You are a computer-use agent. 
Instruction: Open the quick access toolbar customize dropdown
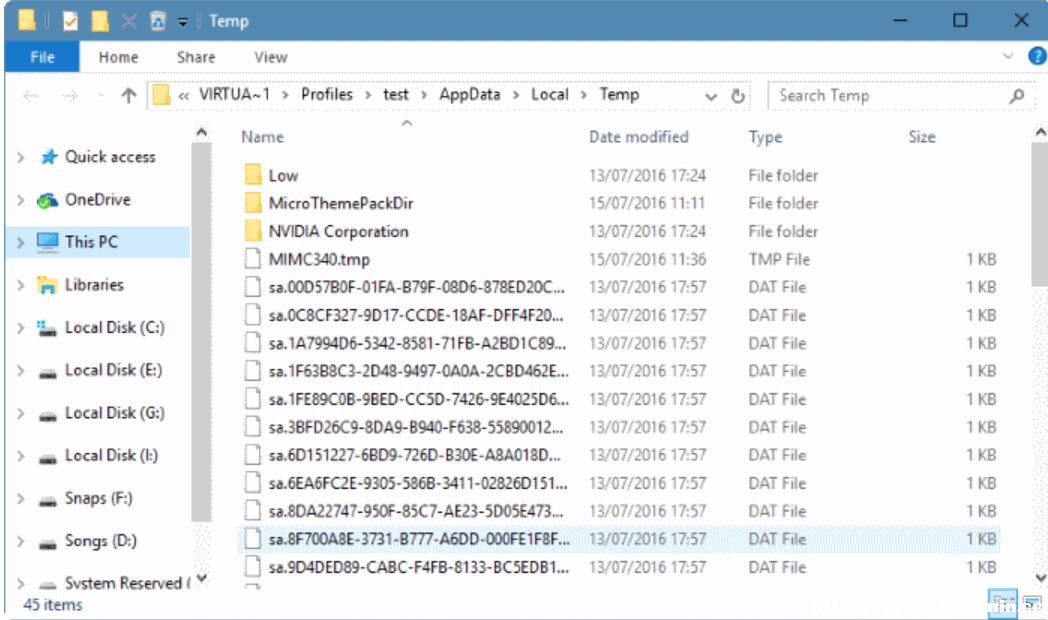pyautogui.click(x=182, y=23)
